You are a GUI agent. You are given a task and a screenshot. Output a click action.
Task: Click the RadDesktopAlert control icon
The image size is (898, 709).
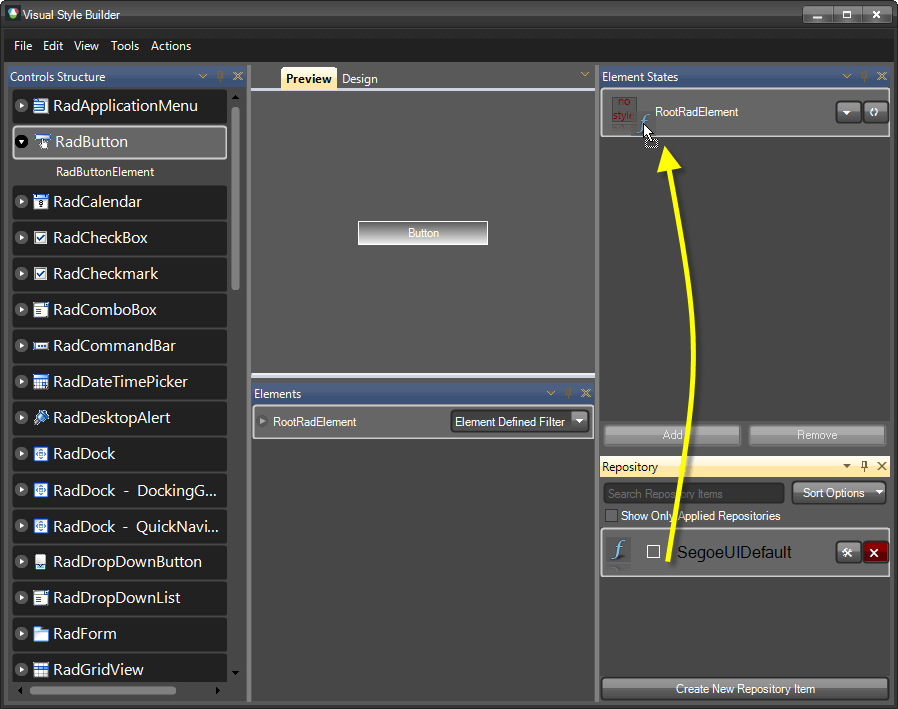coord(41,417)
